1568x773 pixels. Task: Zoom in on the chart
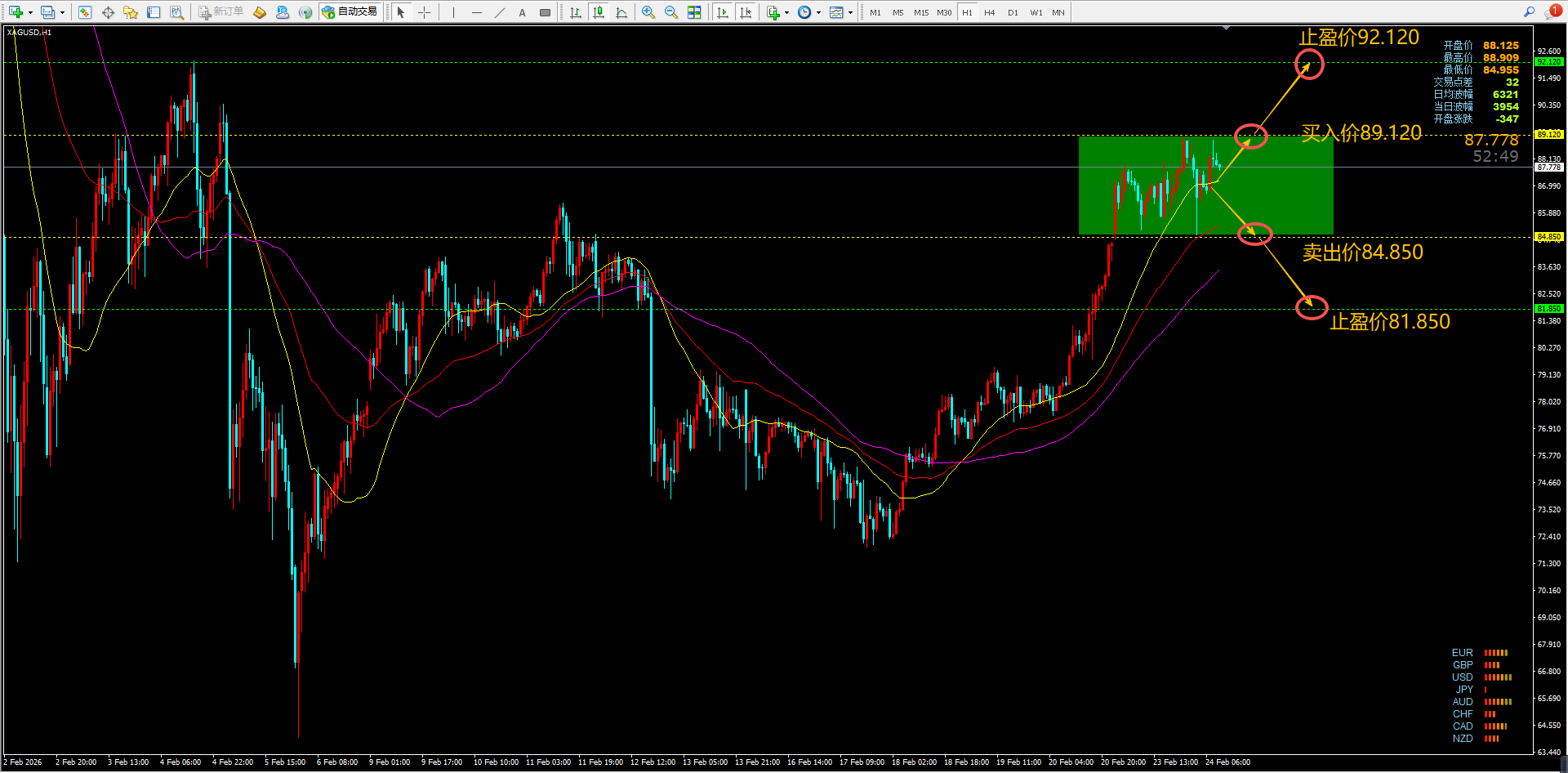(x=648, y=12)
